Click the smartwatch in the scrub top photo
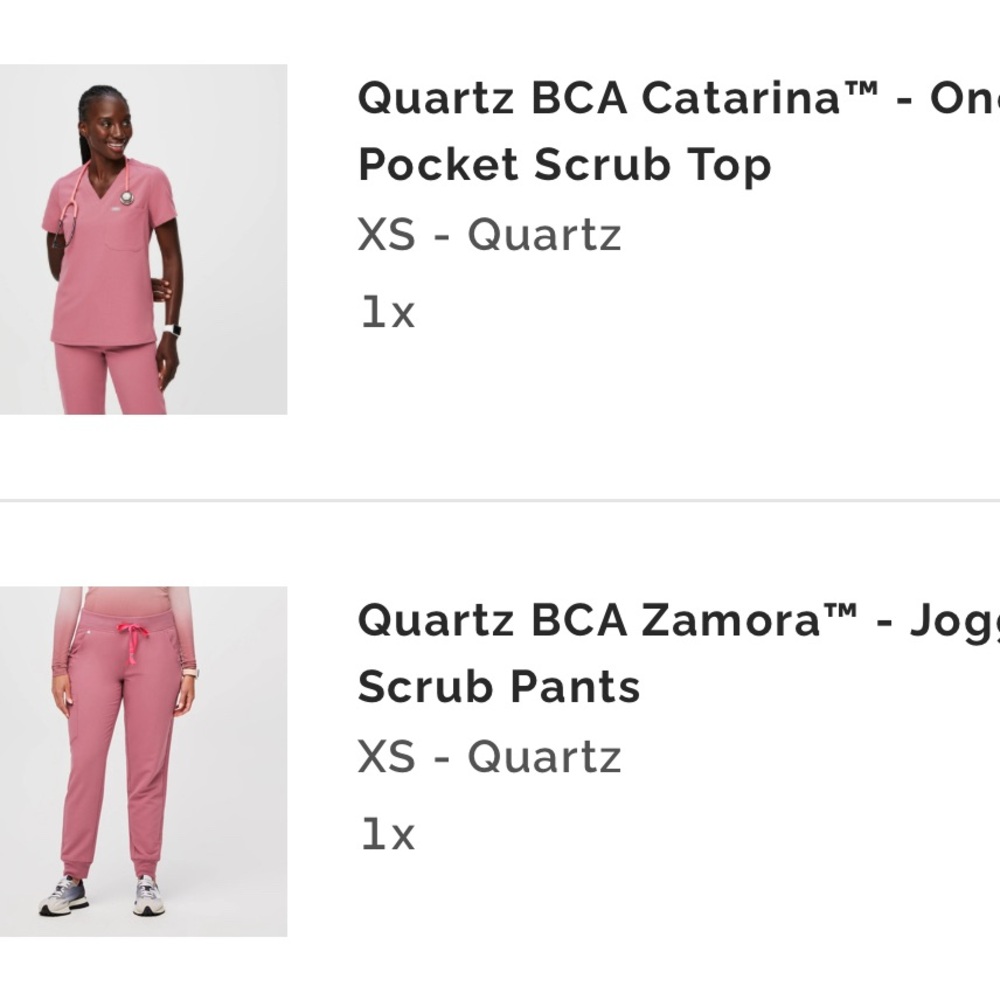 point(171,330)
